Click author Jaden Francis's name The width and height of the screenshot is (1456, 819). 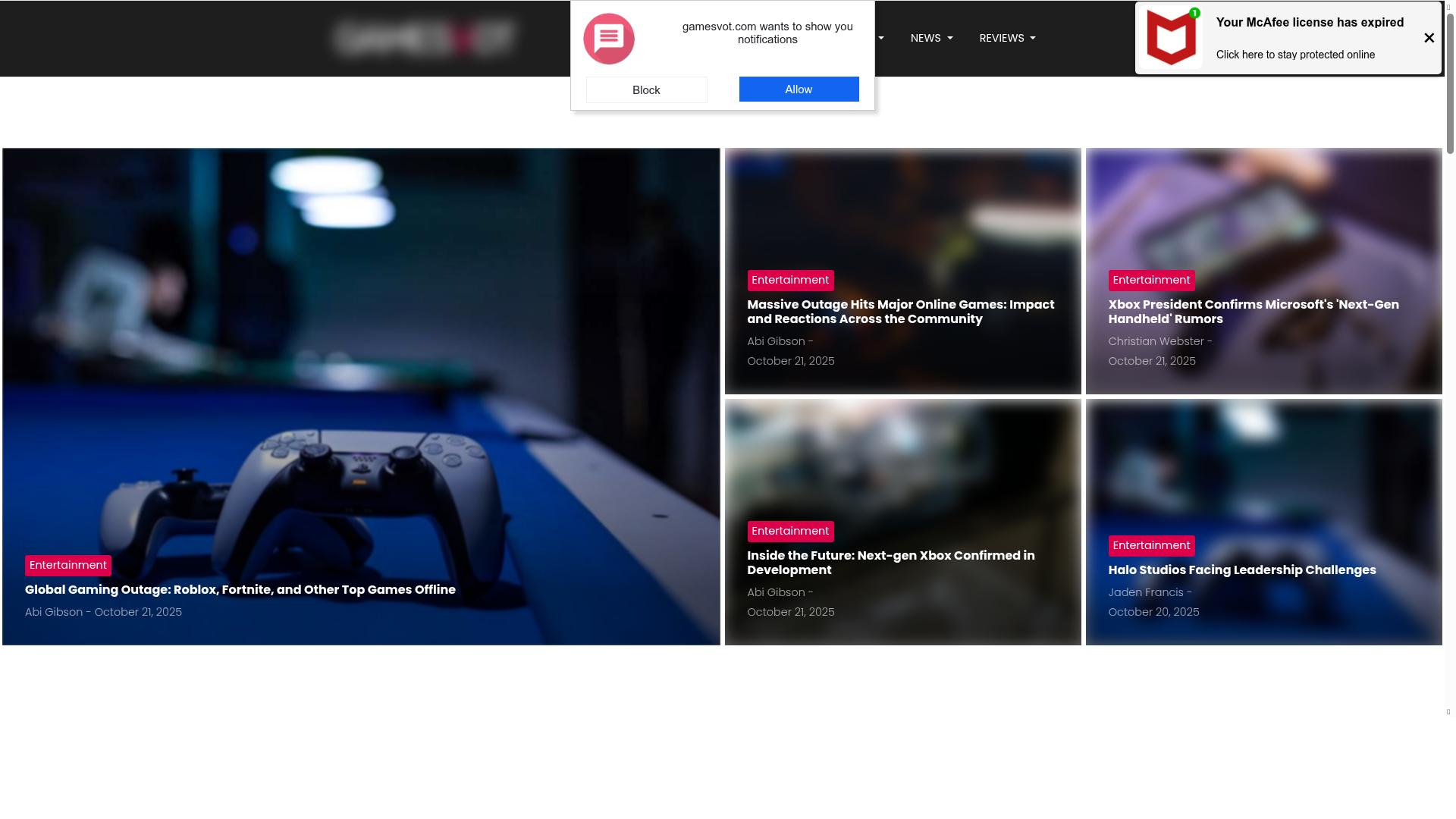tap(1145, 593)
